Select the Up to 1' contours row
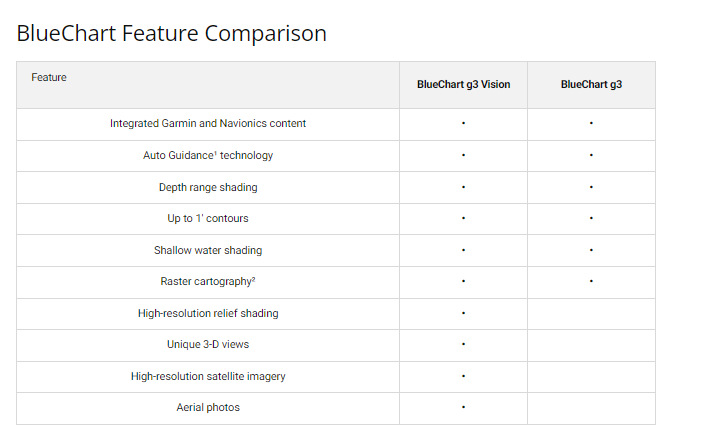The image size is (711, 438). coord(208,219)
